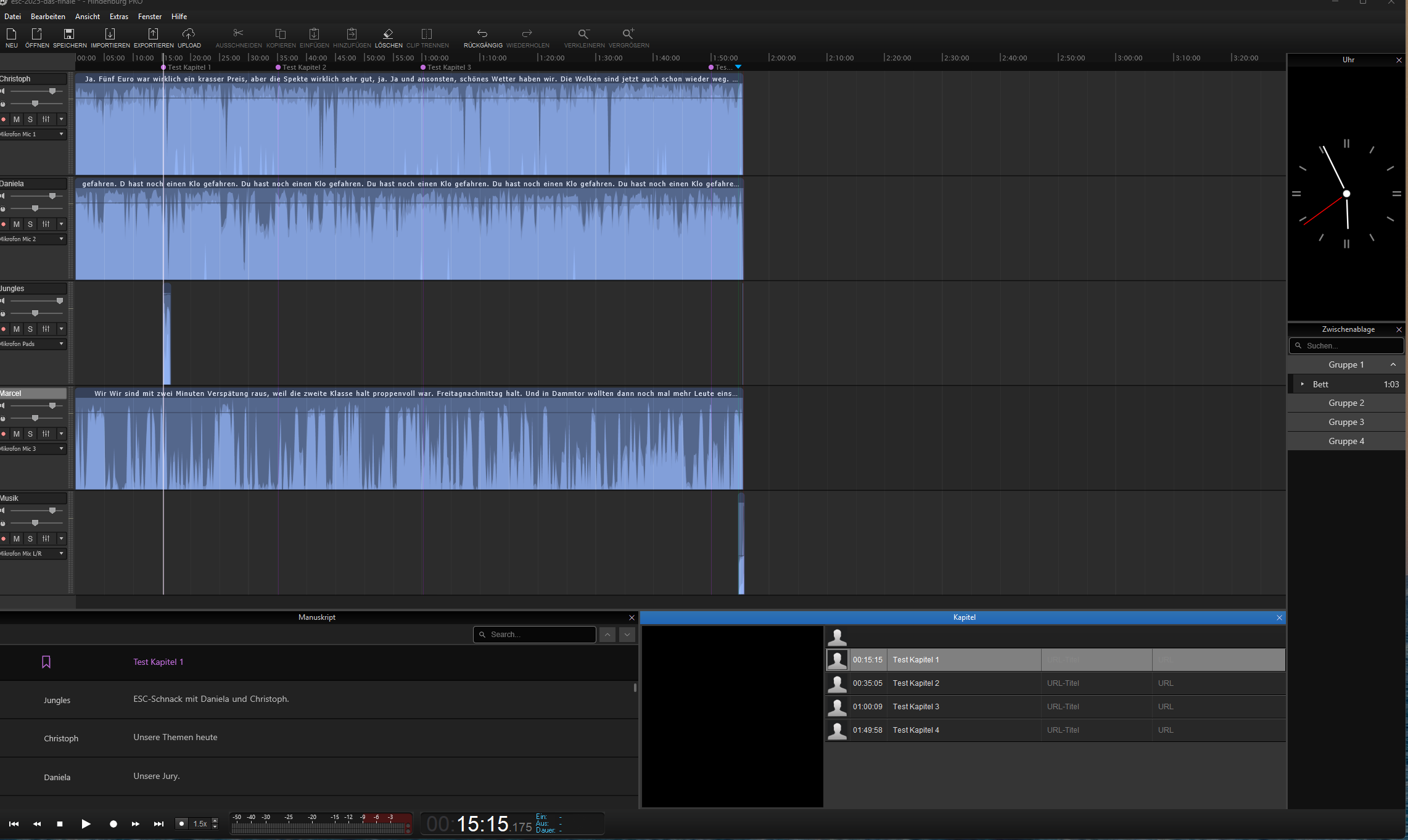Click the CLIP TRENNEN split icon
This screenshot has width=1408, height=840.
[x=427, y=34]
